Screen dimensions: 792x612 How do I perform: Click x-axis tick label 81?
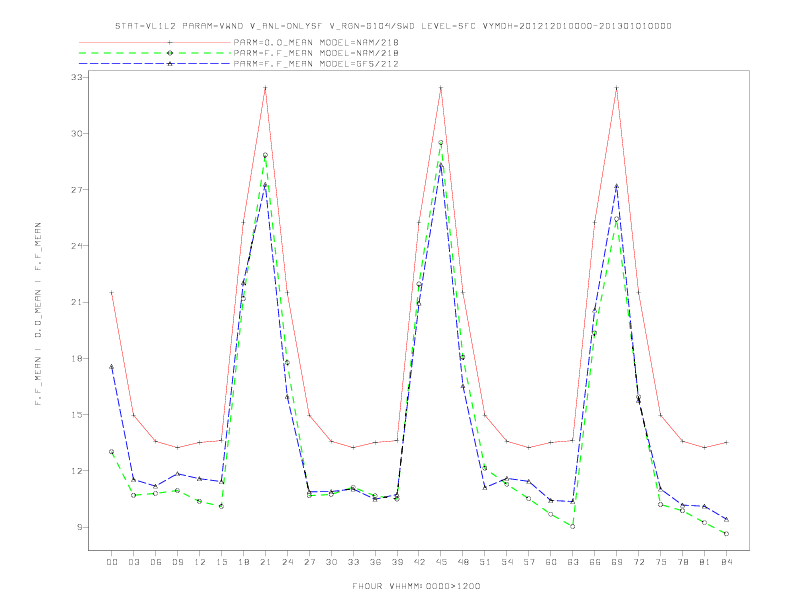pos(705,562)
